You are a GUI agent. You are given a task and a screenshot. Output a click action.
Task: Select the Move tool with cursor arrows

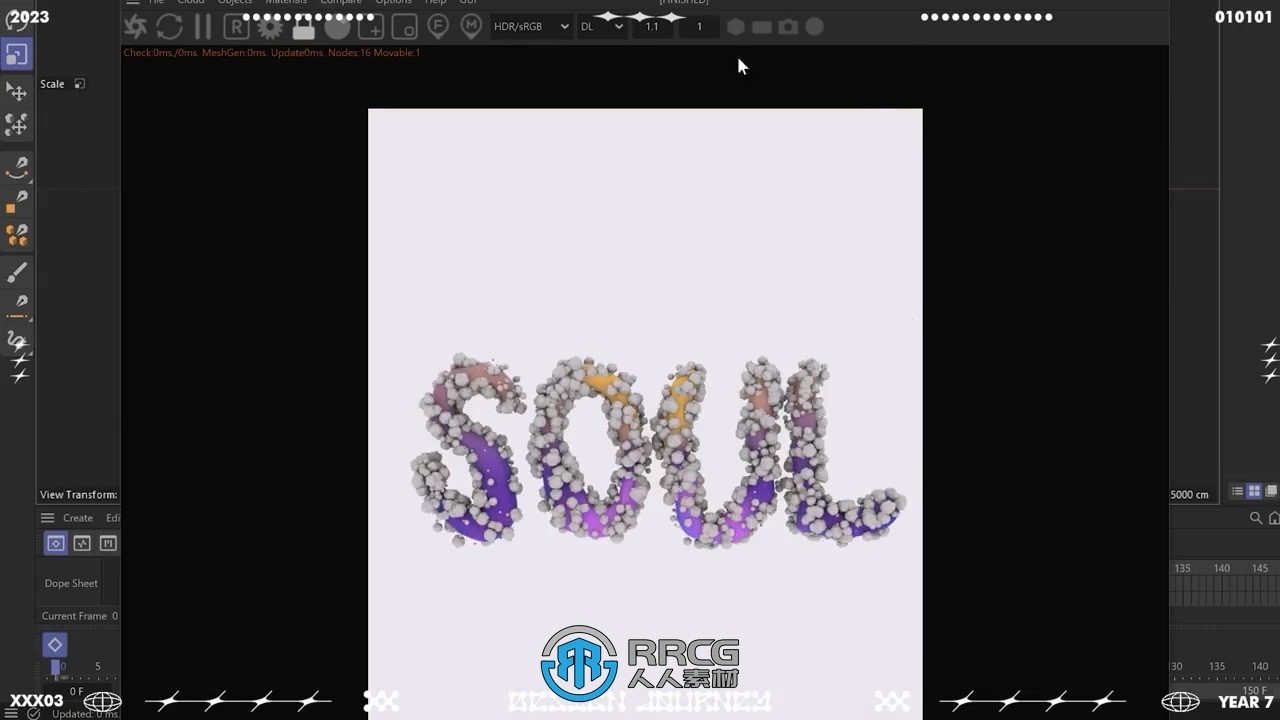[x=17, y=92]
